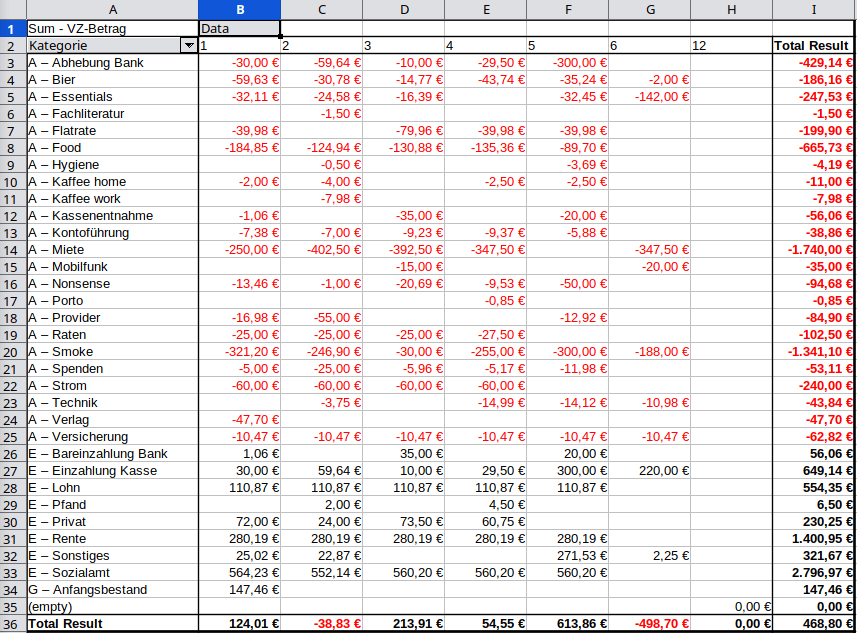The image size is (857, 633).
Task: Click the Kategorie pivot field label
Action: [x=102, y=46]
